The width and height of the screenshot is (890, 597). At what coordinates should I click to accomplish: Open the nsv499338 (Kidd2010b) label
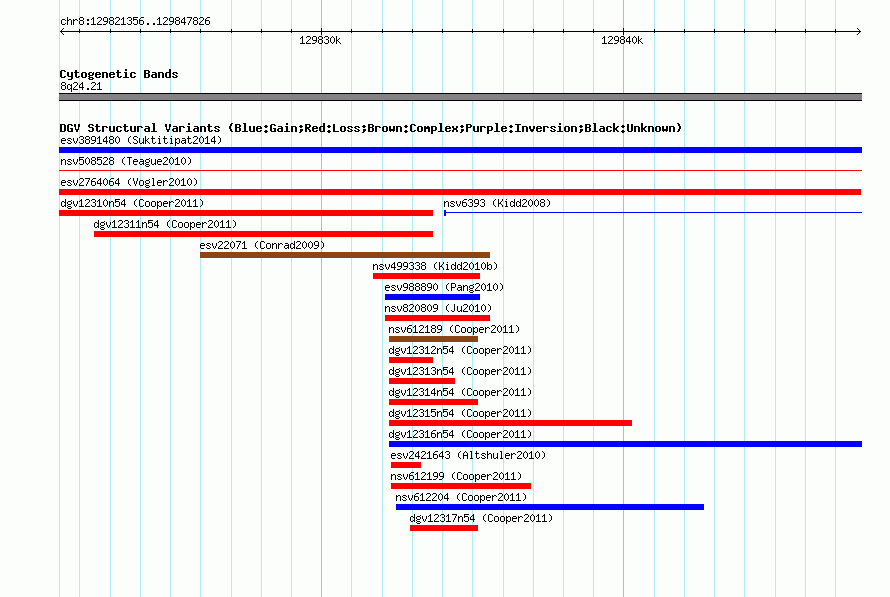pos(435,266)
